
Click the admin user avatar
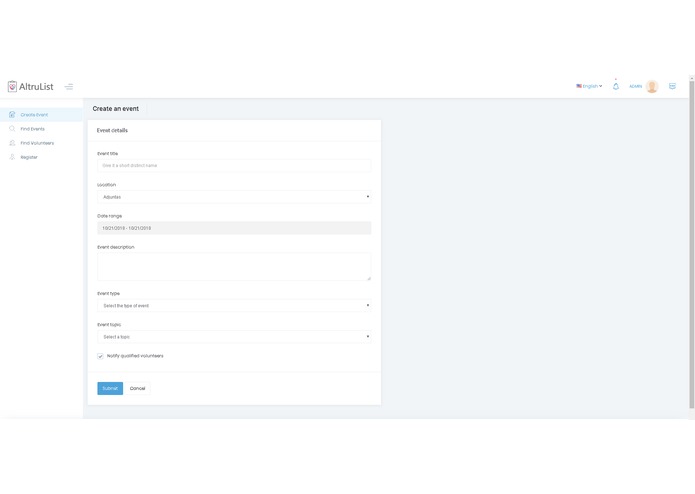coord(652,86)
